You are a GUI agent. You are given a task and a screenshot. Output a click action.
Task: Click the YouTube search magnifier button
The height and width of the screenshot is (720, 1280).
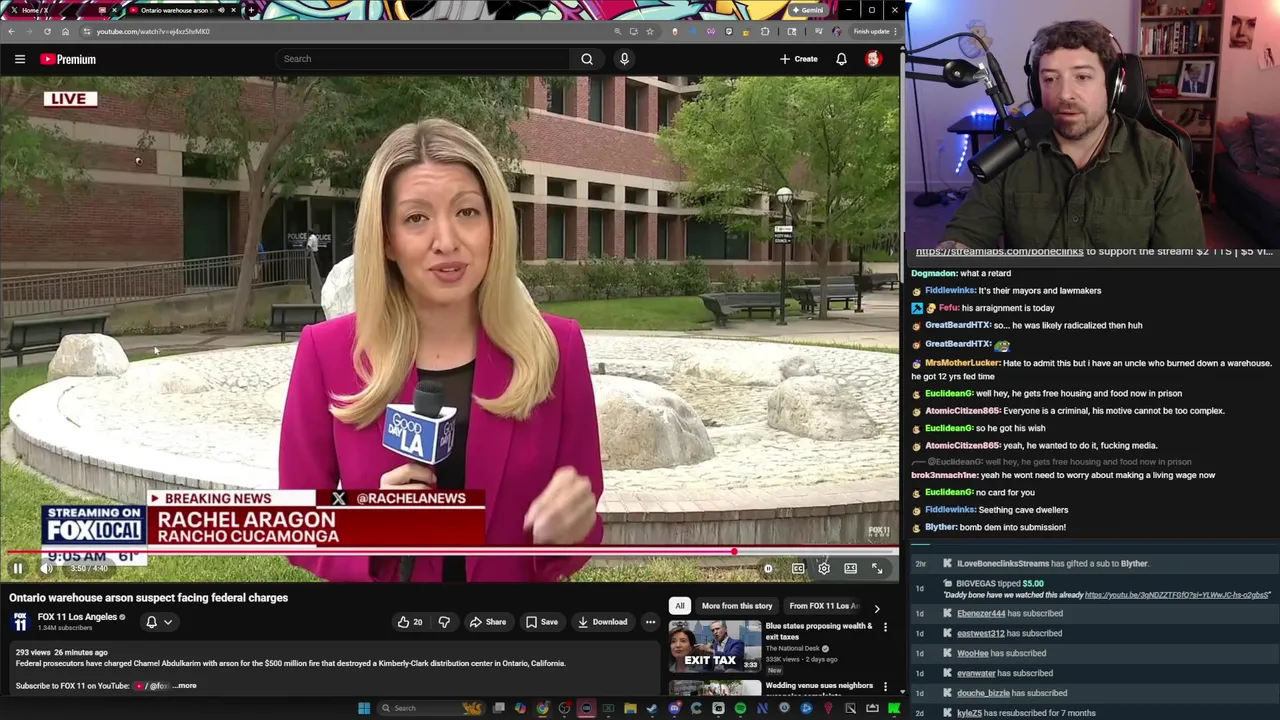[587, 59]
